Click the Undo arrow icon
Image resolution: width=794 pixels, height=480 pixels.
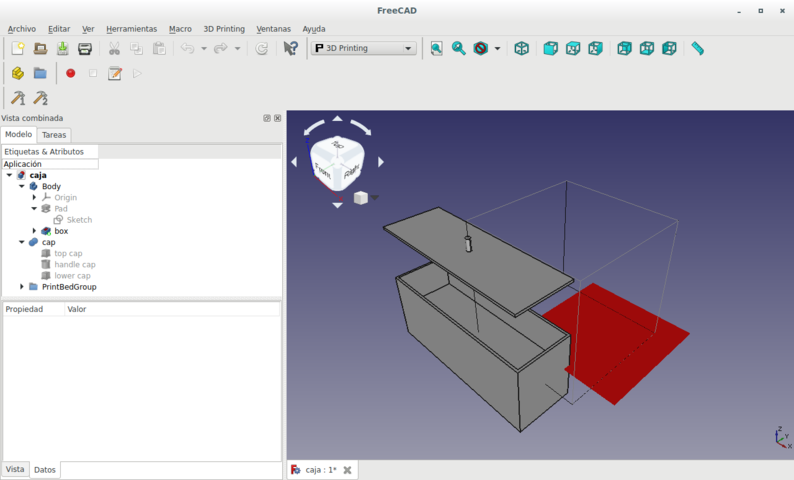tap(187, 48)
